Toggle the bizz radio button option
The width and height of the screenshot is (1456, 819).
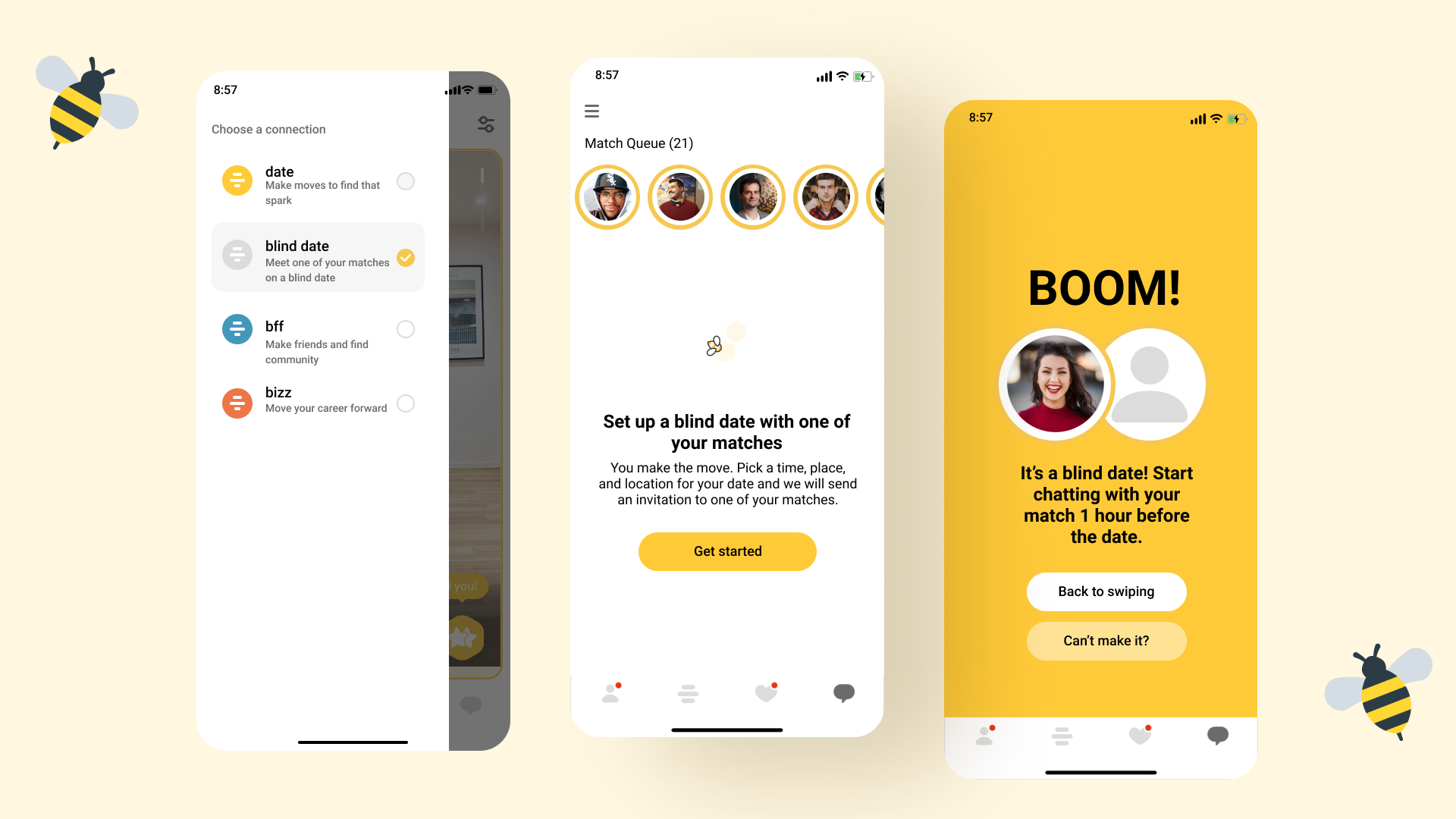coord(405,401)
